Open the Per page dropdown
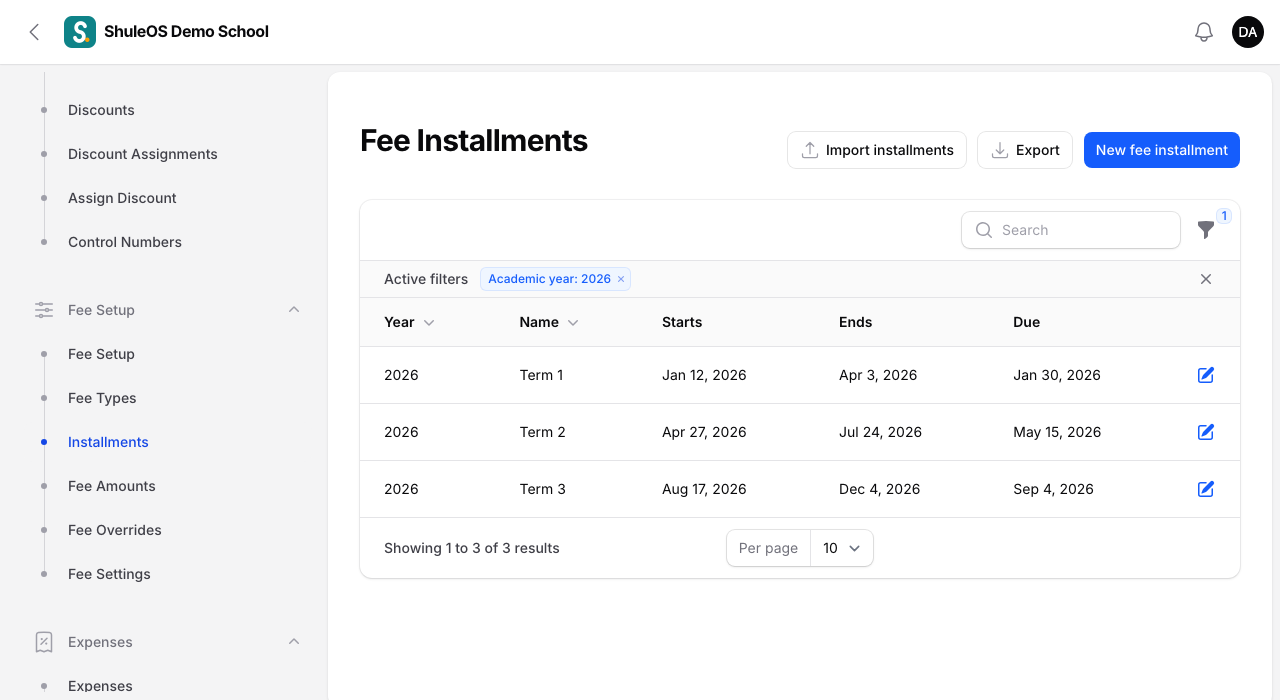 click(841, 548)
